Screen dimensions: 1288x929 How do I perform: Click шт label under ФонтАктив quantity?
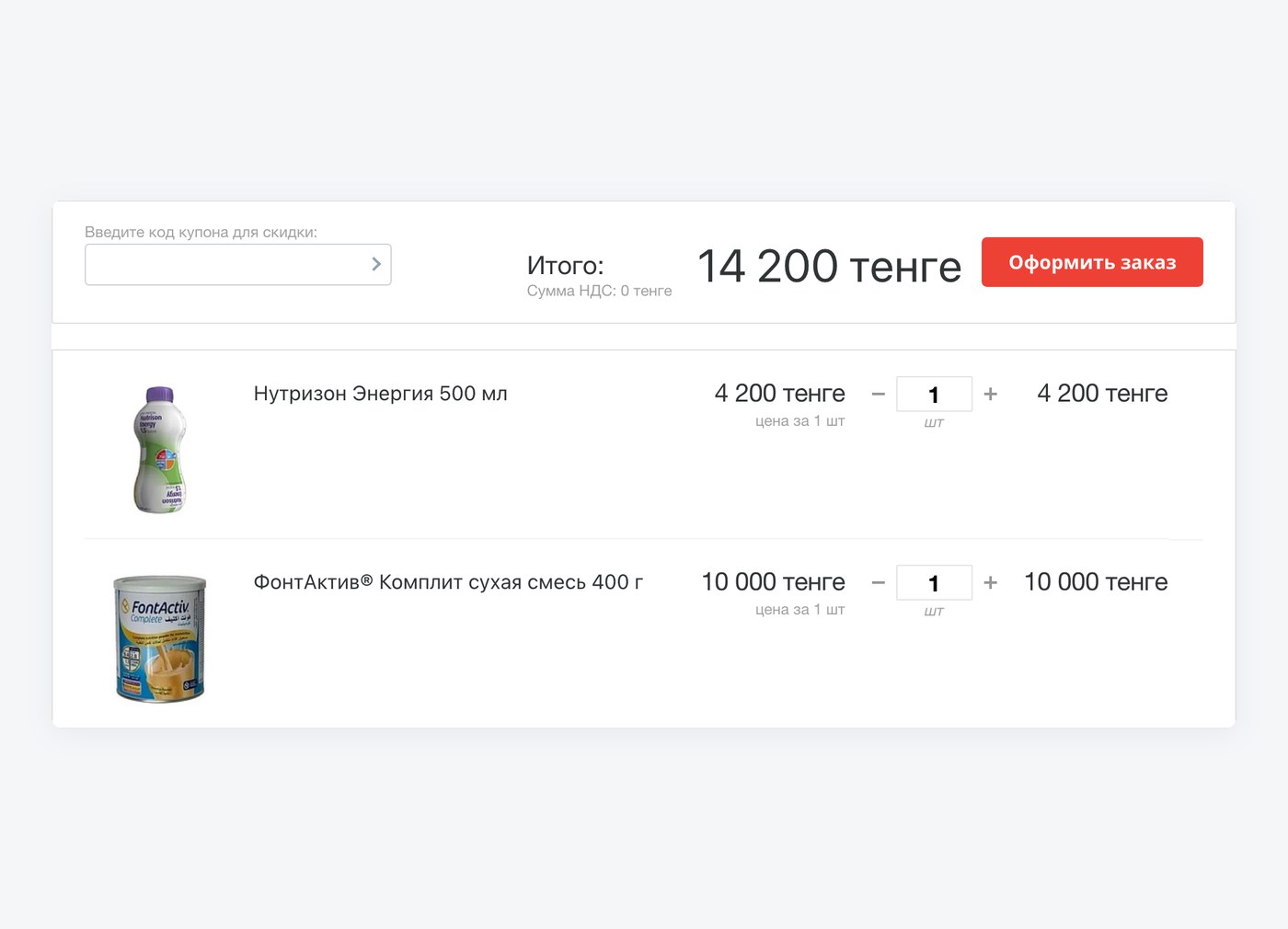pos(934,612)
